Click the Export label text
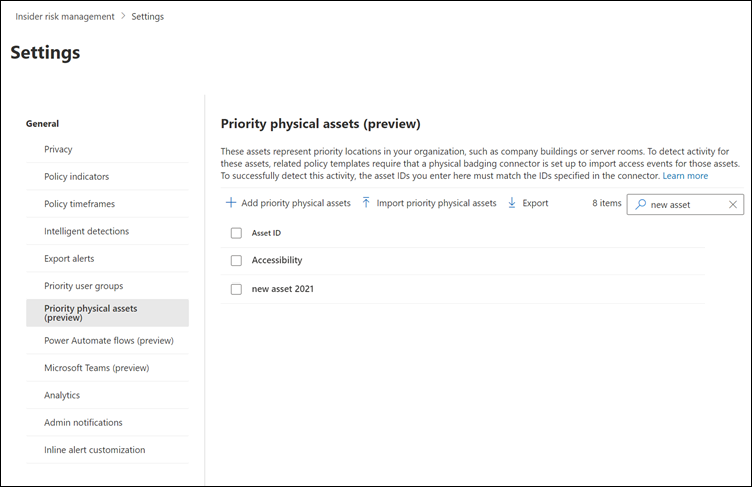The height and width of the screenshot is (487, 752). (x=535, y=203)
